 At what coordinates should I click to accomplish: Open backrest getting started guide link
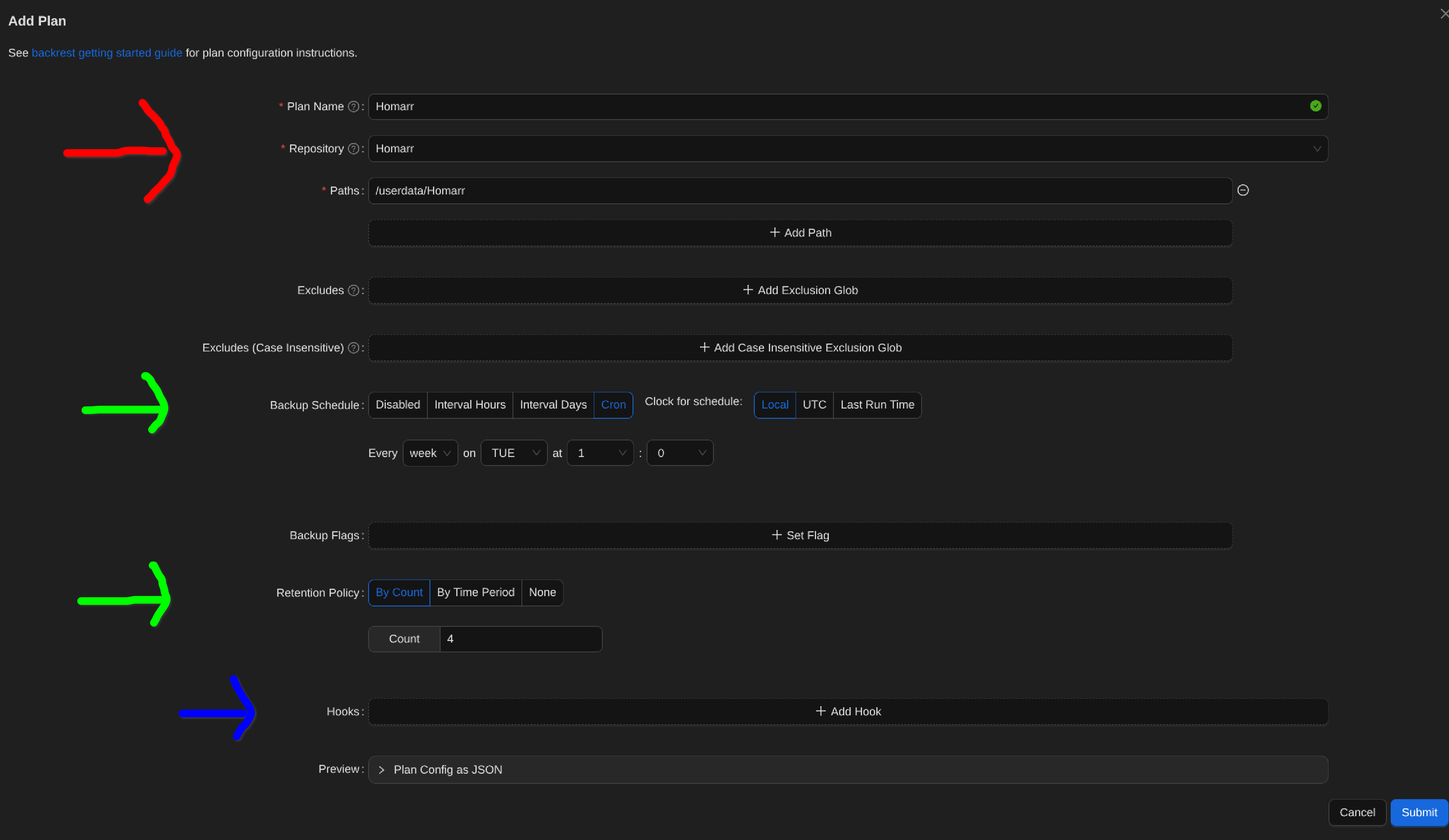click(106, 53)
